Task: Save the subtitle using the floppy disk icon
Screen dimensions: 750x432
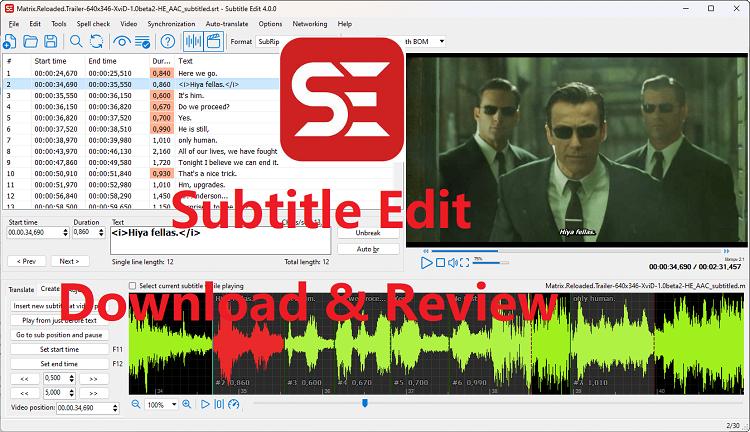Action: 50,42
